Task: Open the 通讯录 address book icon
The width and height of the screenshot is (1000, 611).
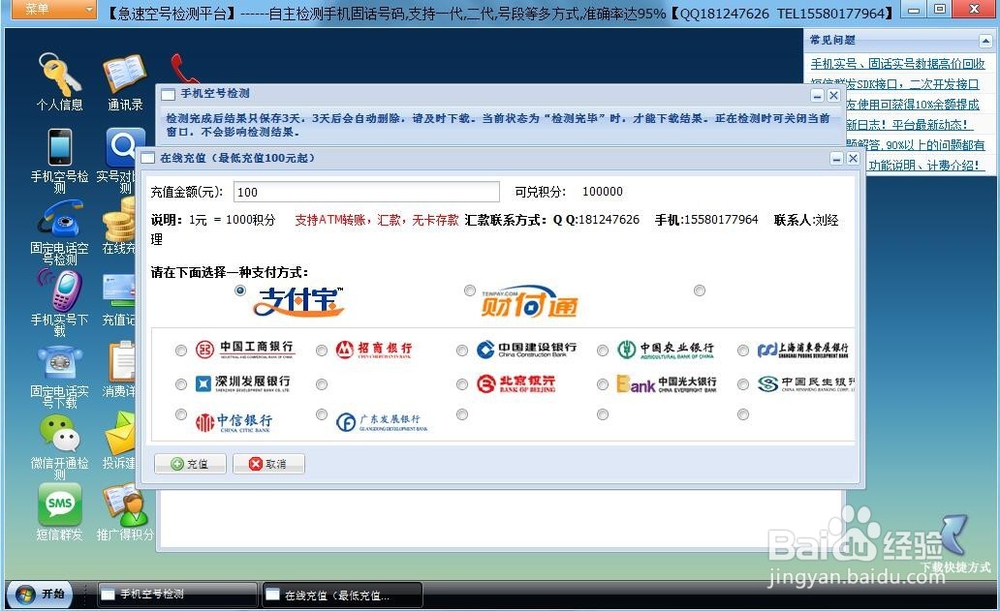Action: point(125,74)
